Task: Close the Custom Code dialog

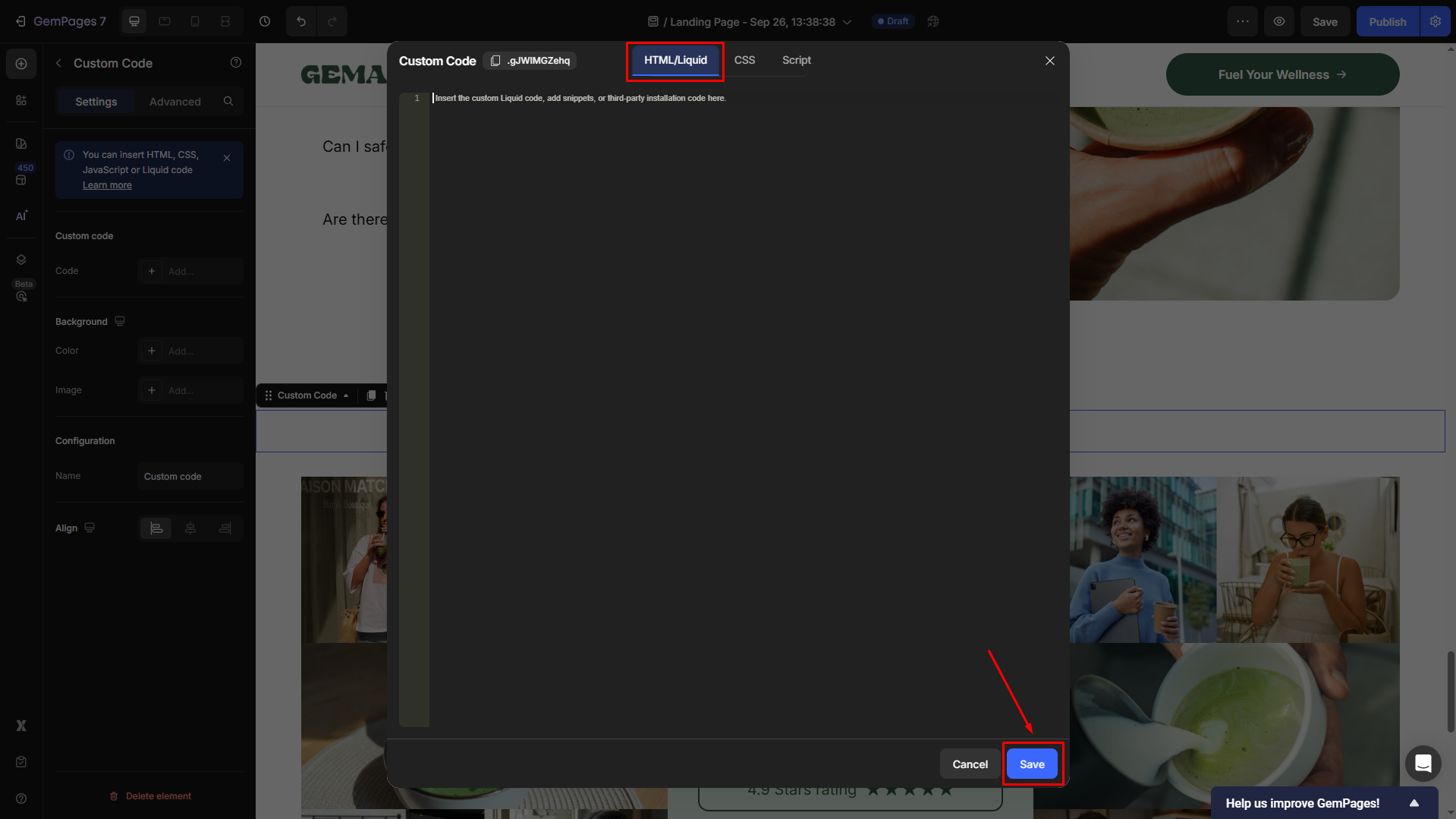Action: 1050,61
